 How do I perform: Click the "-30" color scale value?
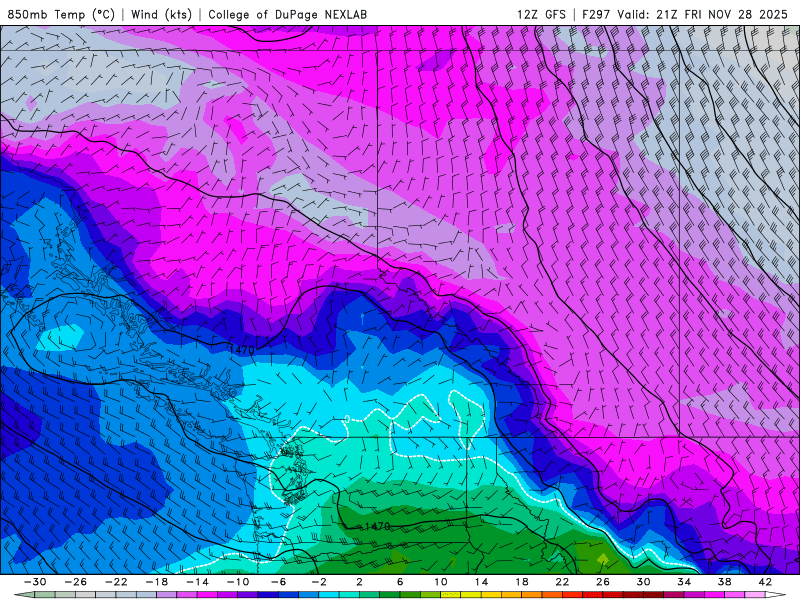(x=35, y=582)
